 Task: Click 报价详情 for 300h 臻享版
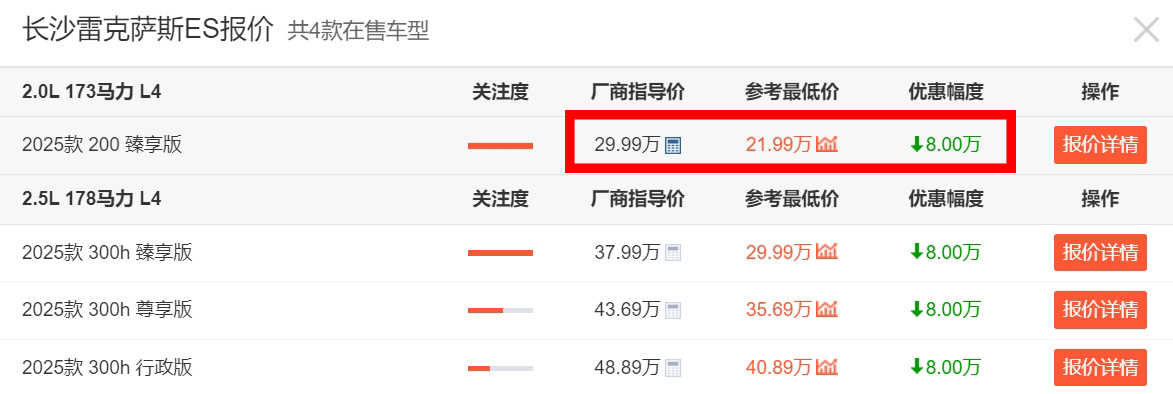[x=1100, y=253]
